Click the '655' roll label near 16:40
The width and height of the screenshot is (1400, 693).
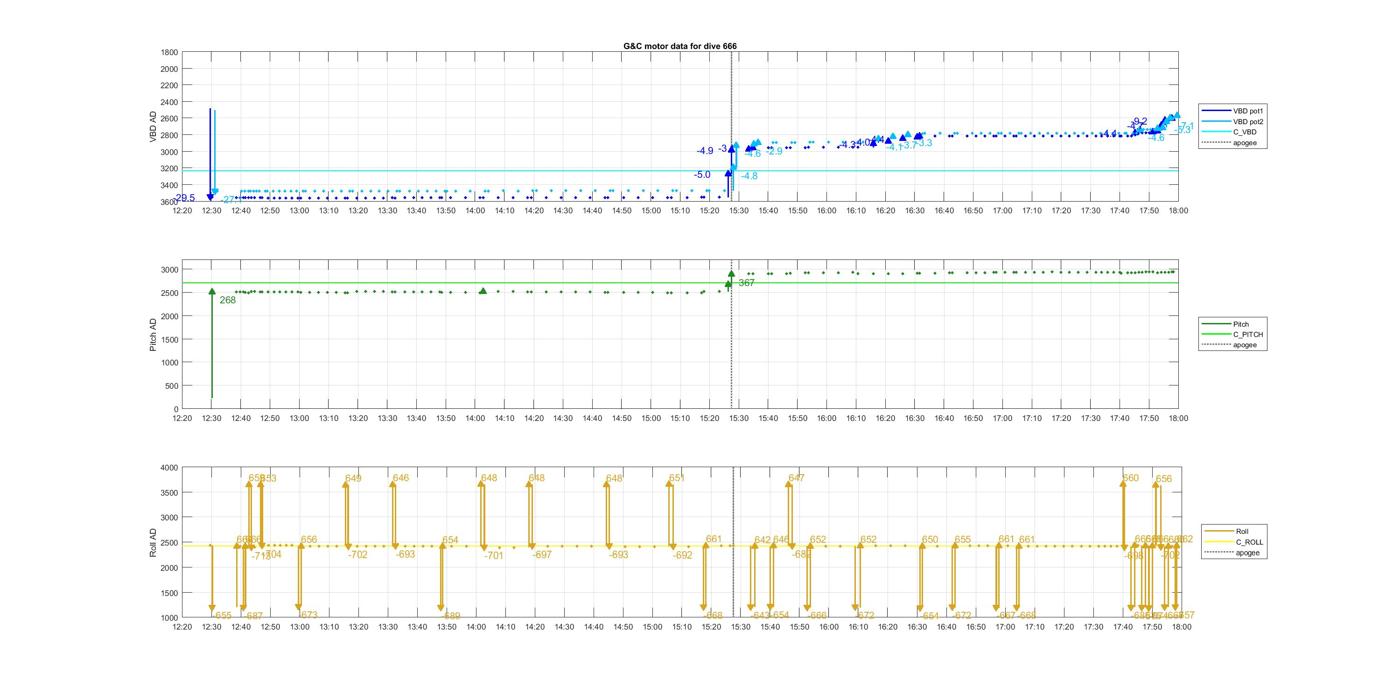pyautogui.click(x=963, y=540)
